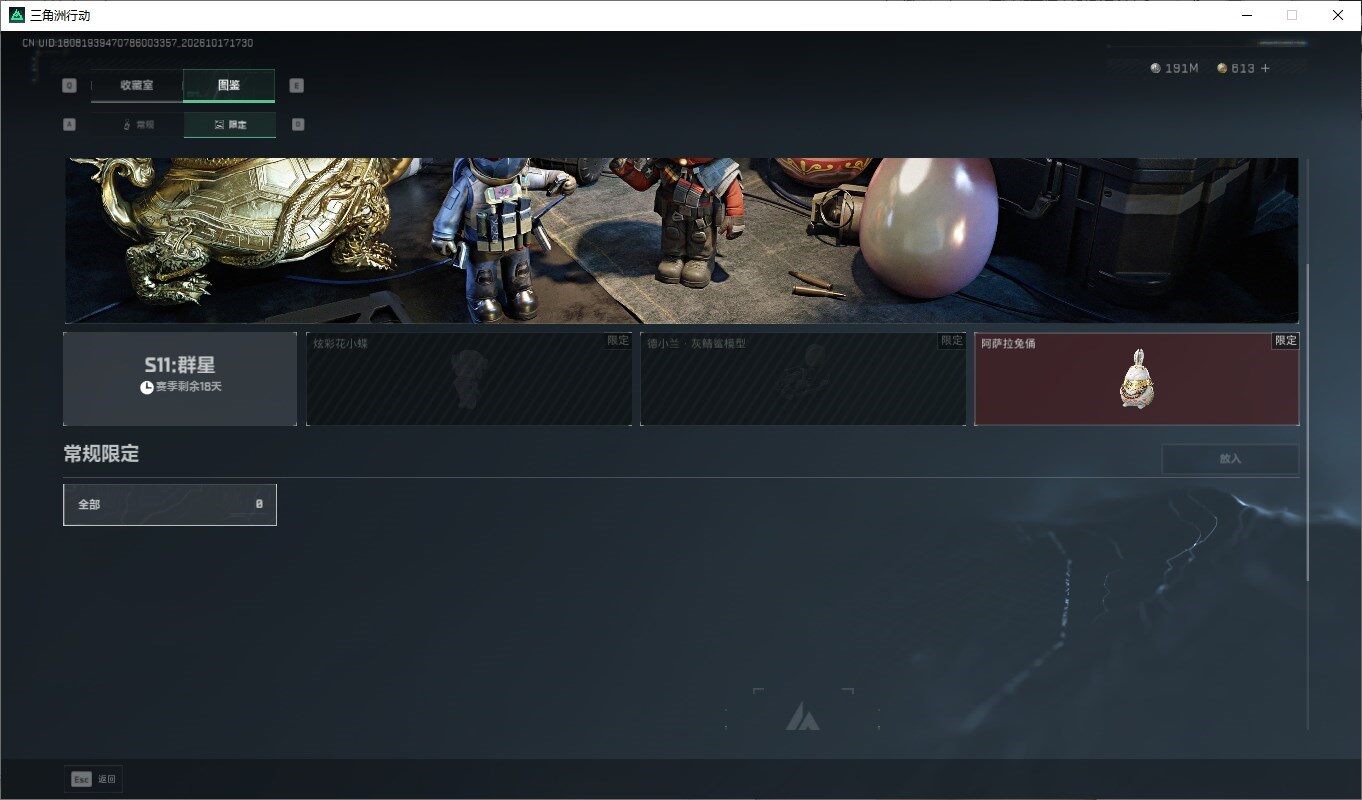
Task: Open the 常规 sub-tab
Action: (138, 125)
